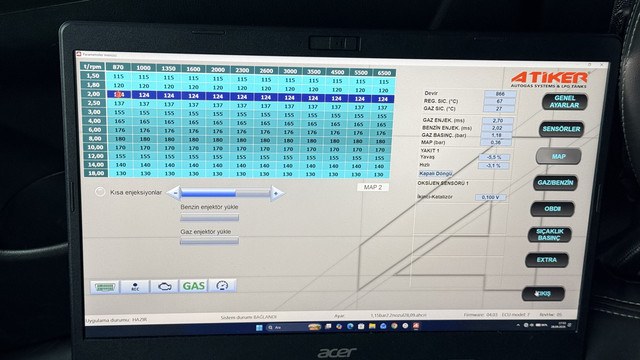Click the MAP 2 button

pyautogui.click(x=373, y=187)
